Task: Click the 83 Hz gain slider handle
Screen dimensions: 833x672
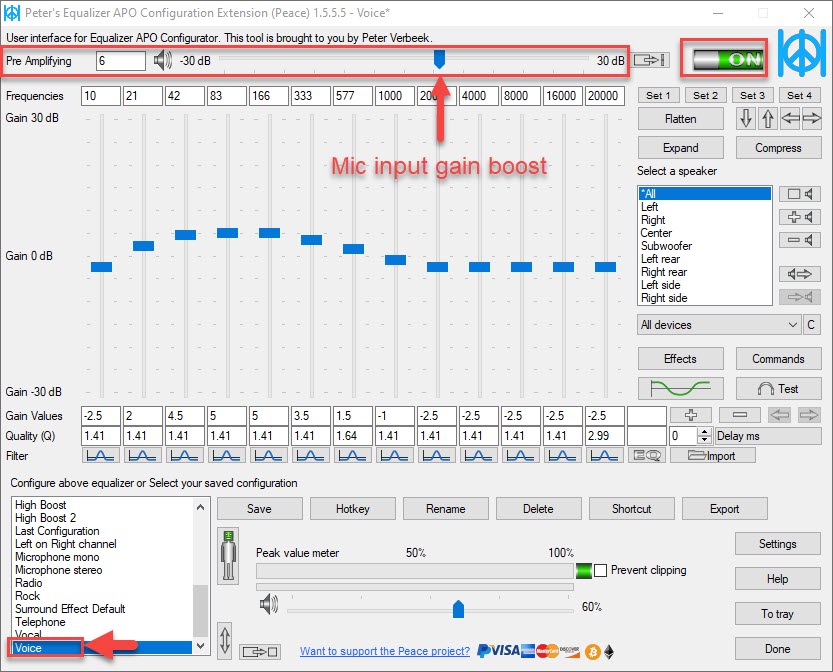Action: [227, 233]
